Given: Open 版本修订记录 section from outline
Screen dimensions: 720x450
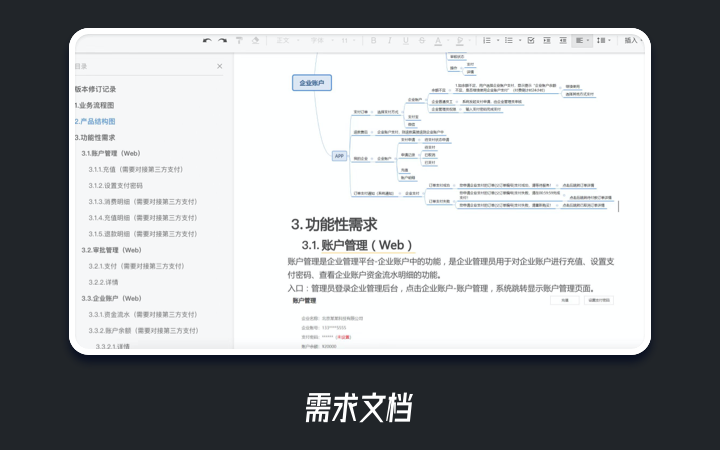Looking at the screenshot, I should pyautogui.click(x=95, y=89).
